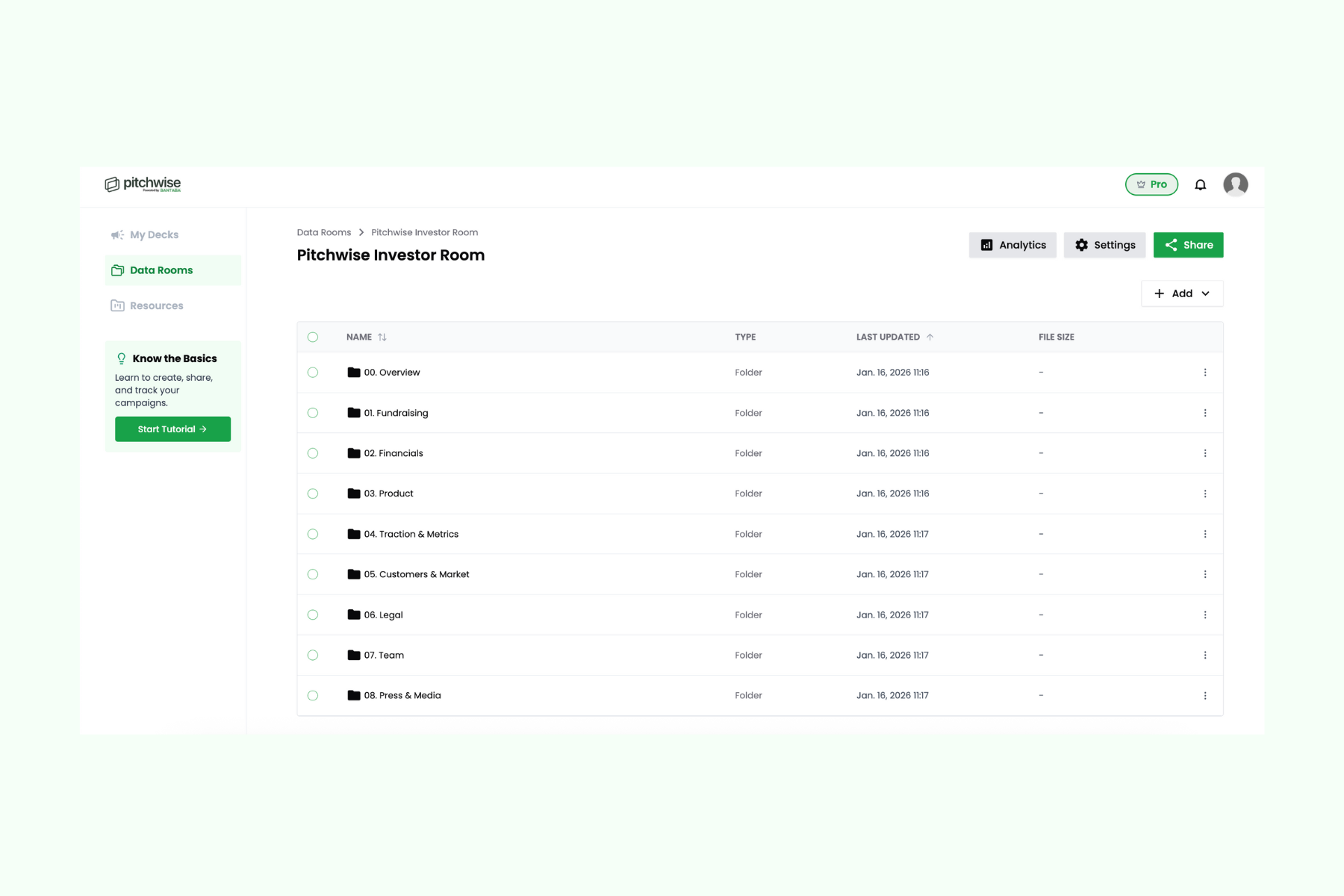Open My Decks from sidebar

click(x=154, y=234)
